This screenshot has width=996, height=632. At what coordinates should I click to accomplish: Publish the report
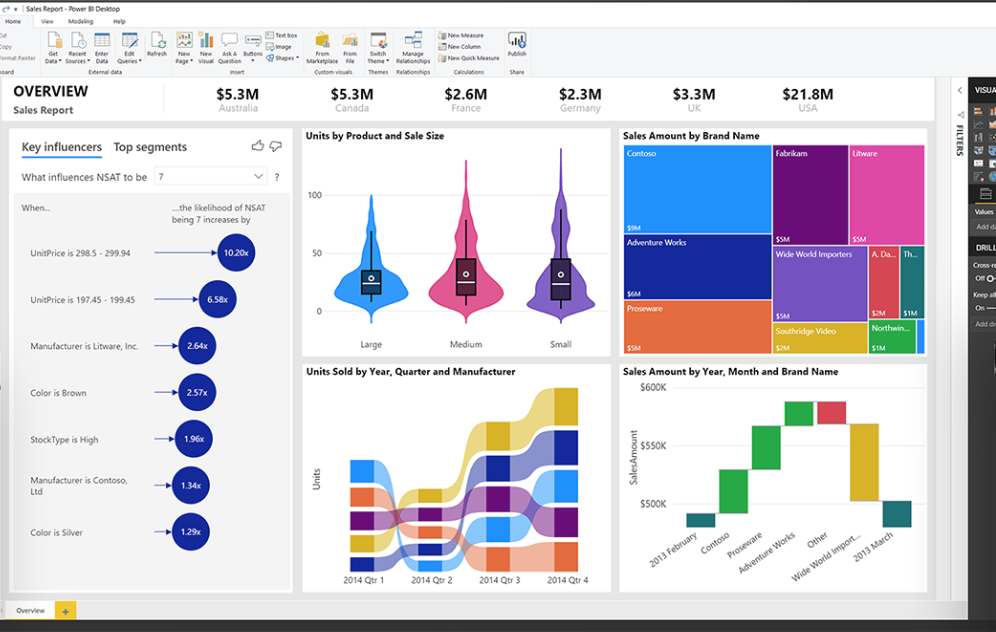point(516,44)
